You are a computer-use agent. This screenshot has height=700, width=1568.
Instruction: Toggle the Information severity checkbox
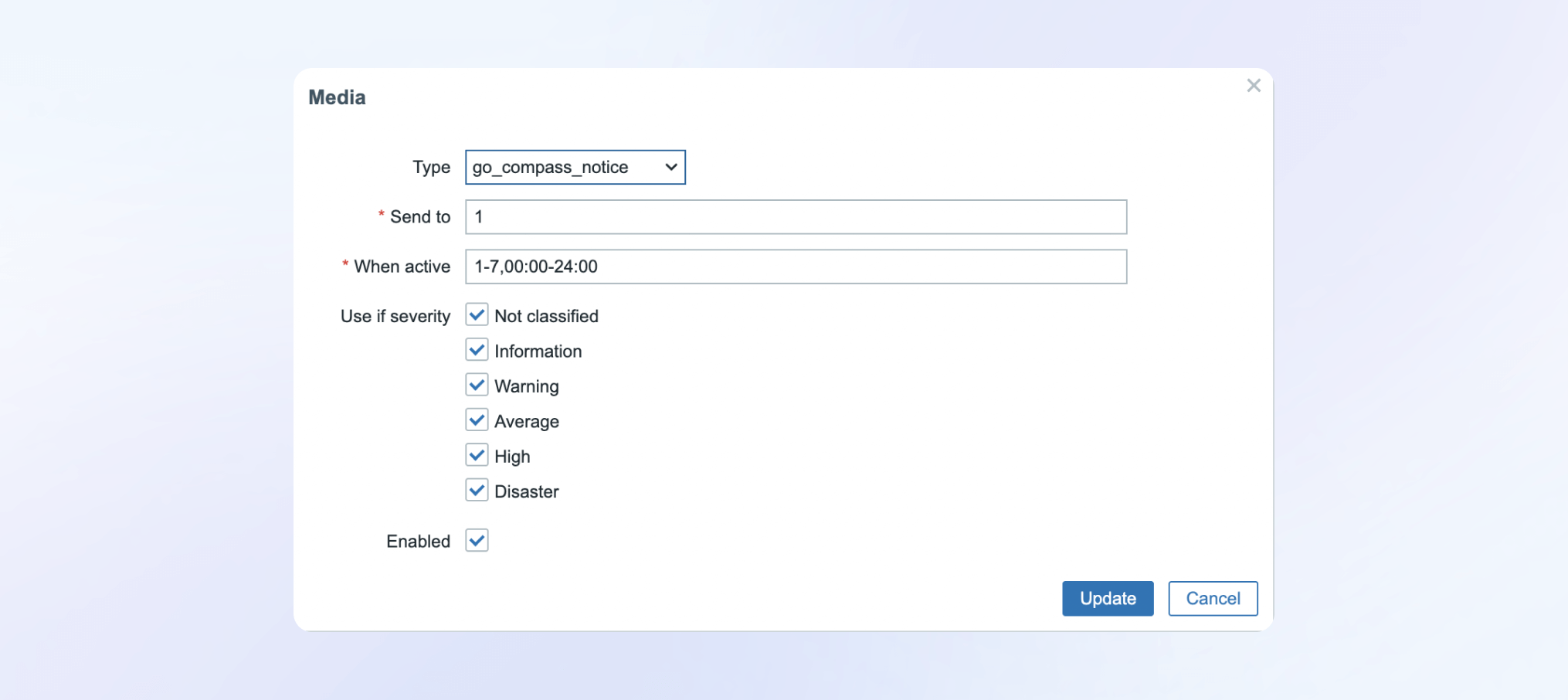(x=477, y=351)
